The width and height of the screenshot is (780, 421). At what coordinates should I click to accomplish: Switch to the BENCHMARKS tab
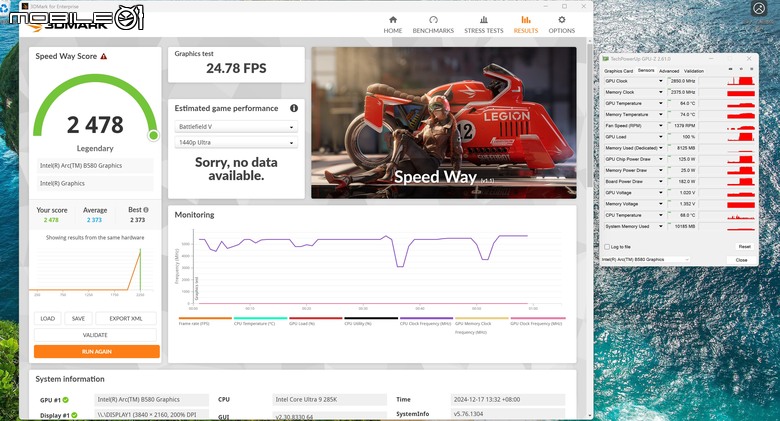[x=433, y=24]
